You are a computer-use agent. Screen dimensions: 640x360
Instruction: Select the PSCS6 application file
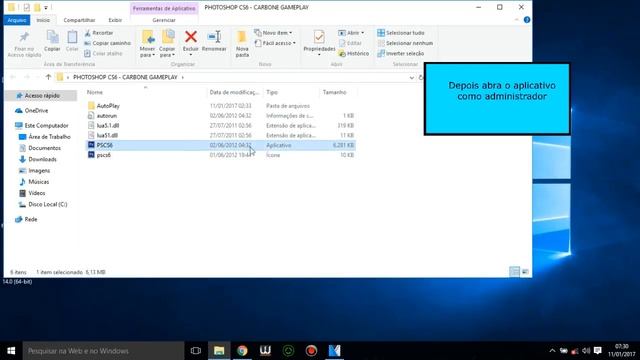pyautogui.click(x=220, y=145)
